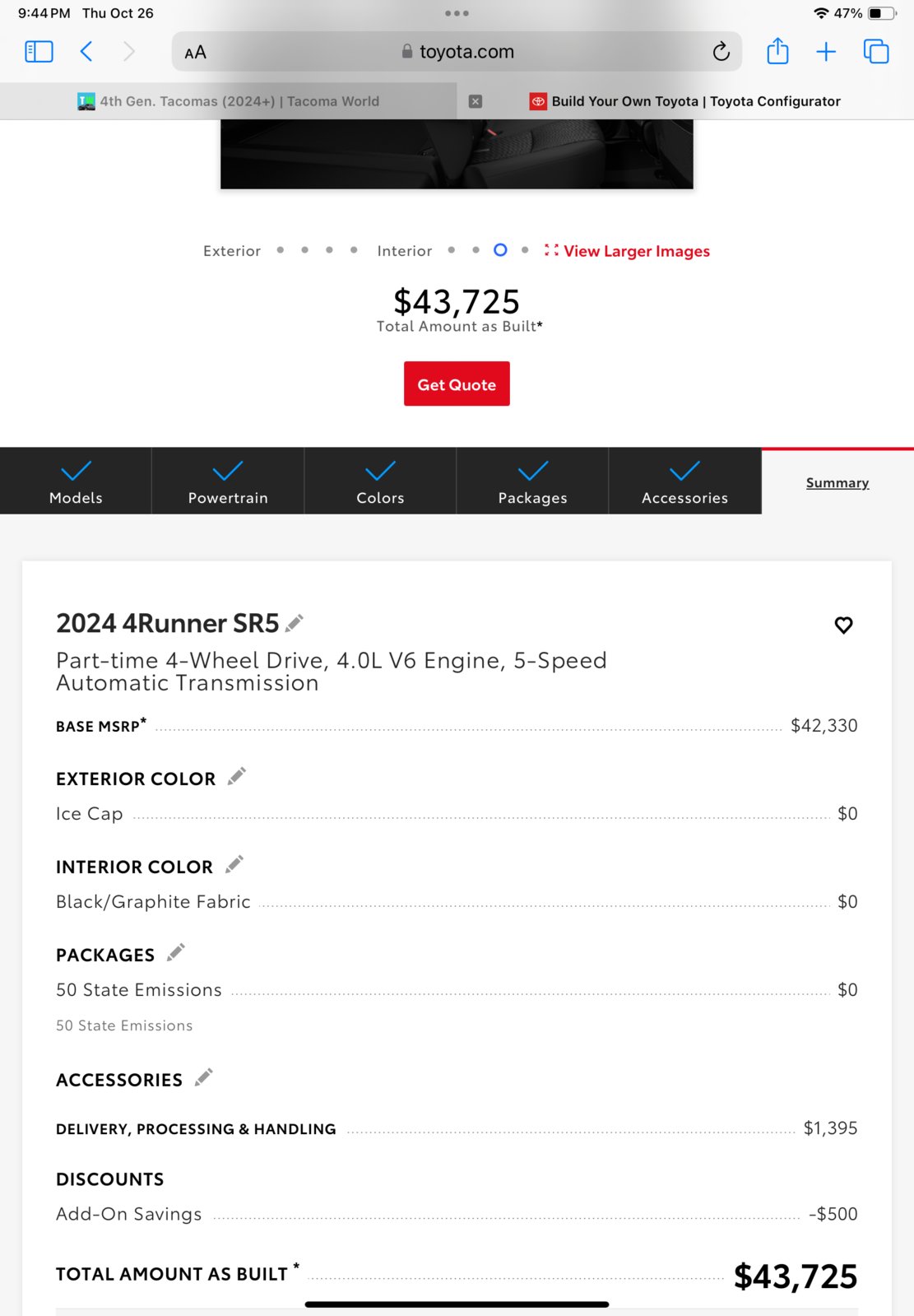Switch to the Tacoma World tab
Viewport: 914px width, 1316px height.
point(229,101)
